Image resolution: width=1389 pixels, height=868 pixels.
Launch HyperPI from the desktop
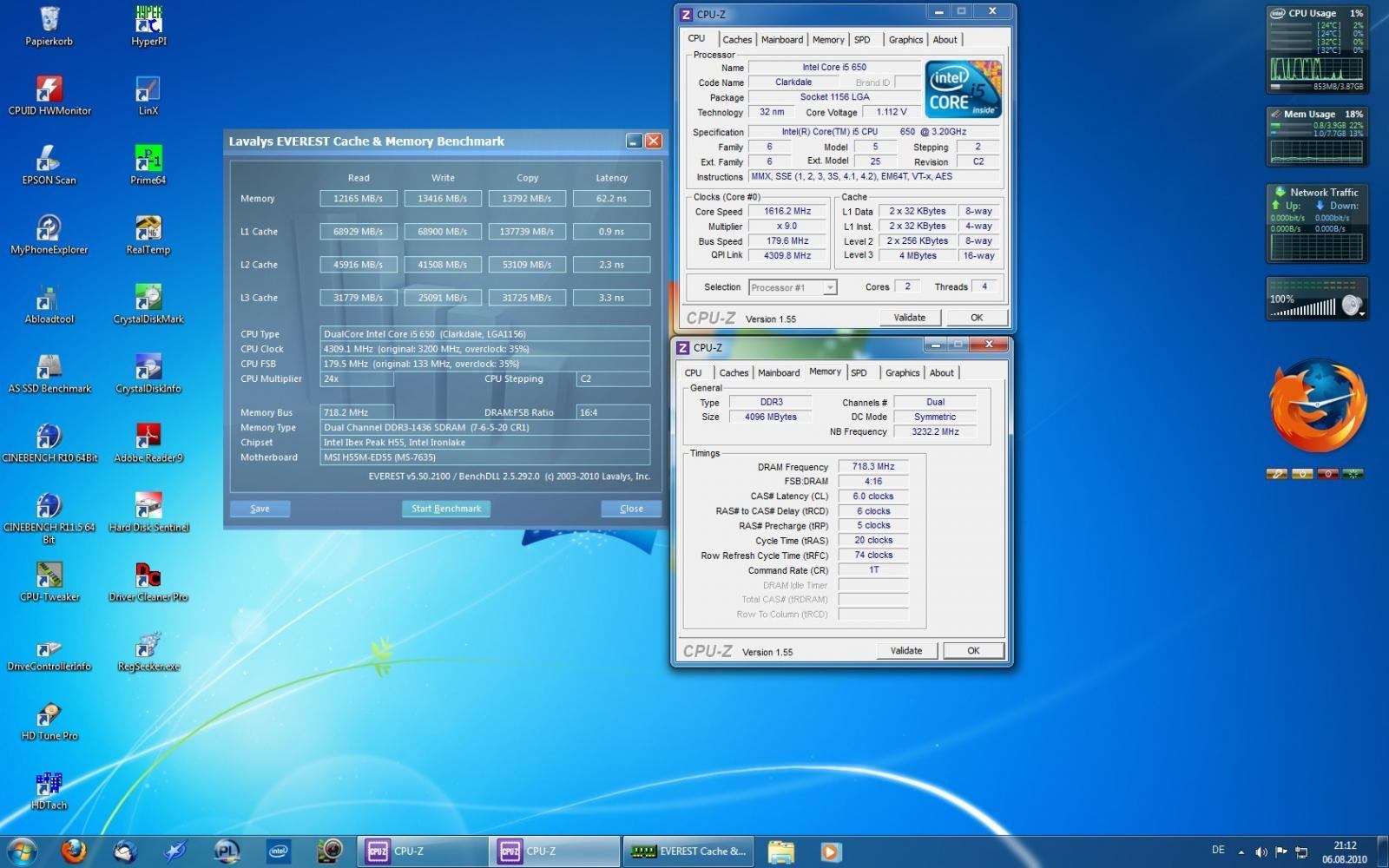tap(148, 26)
